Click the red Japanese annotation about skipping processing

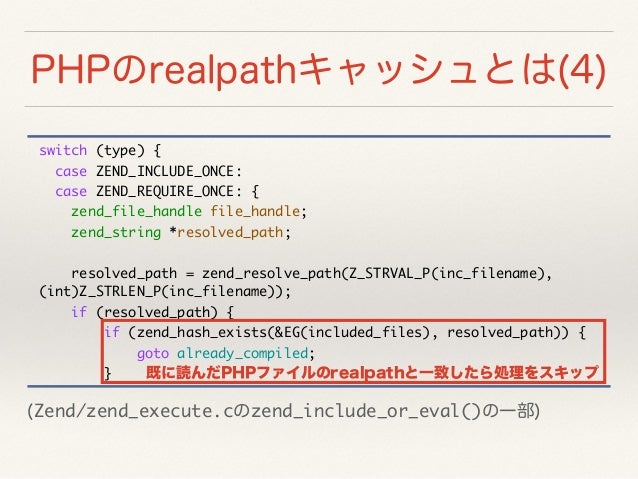click(x=371, y=372)
